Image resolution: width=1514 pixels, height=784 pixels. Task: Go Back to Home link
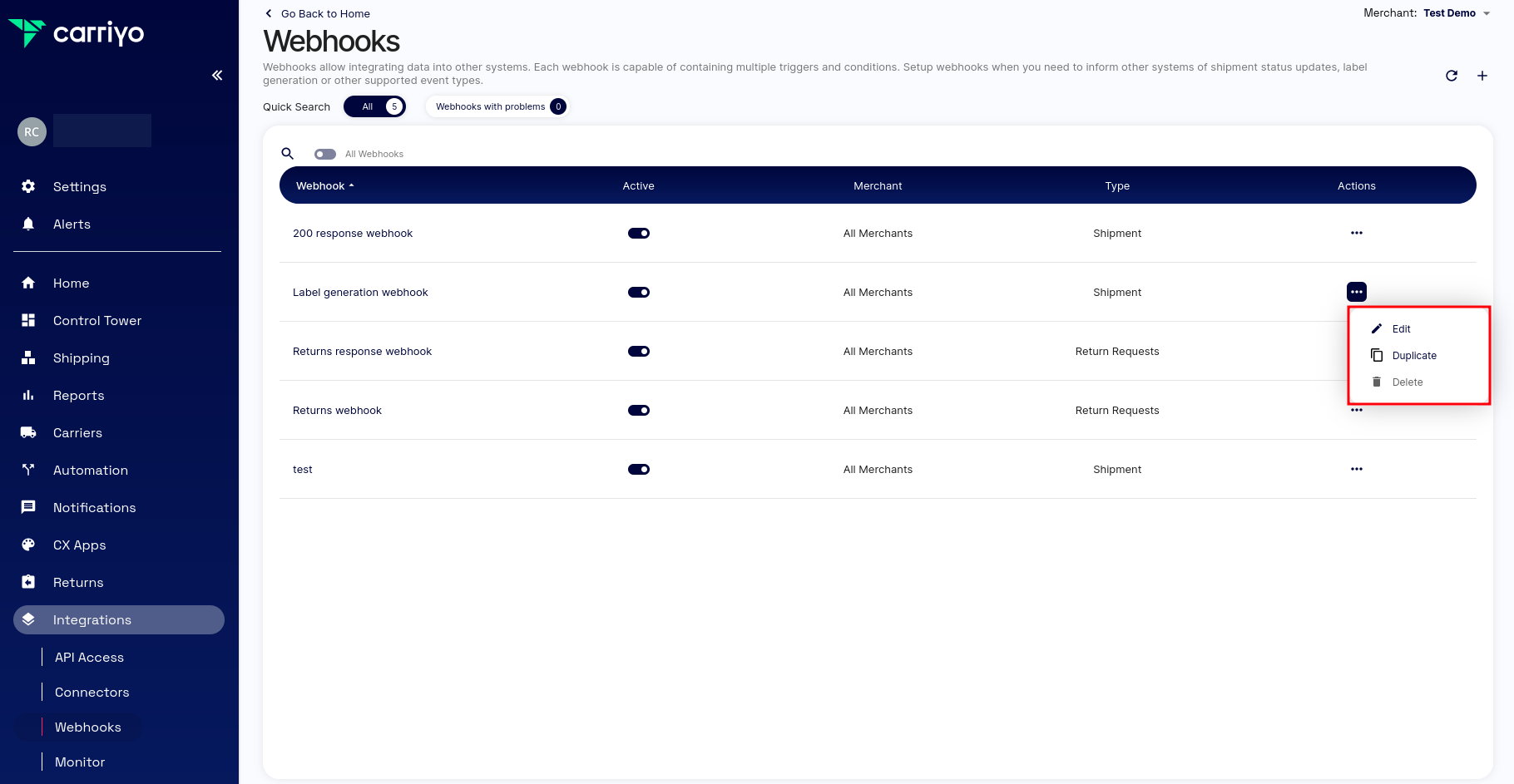[x=318, y=13]
